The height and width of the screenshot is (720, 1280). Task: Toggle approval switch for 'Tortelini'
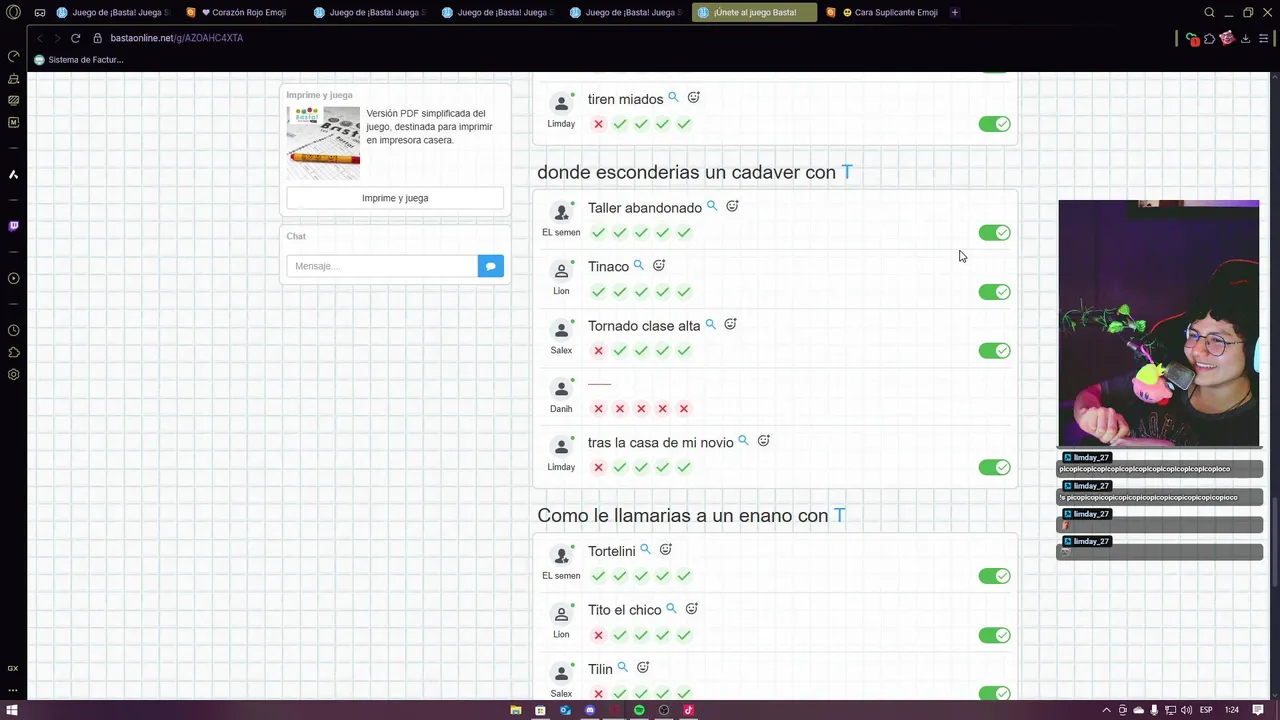point(994,576)
